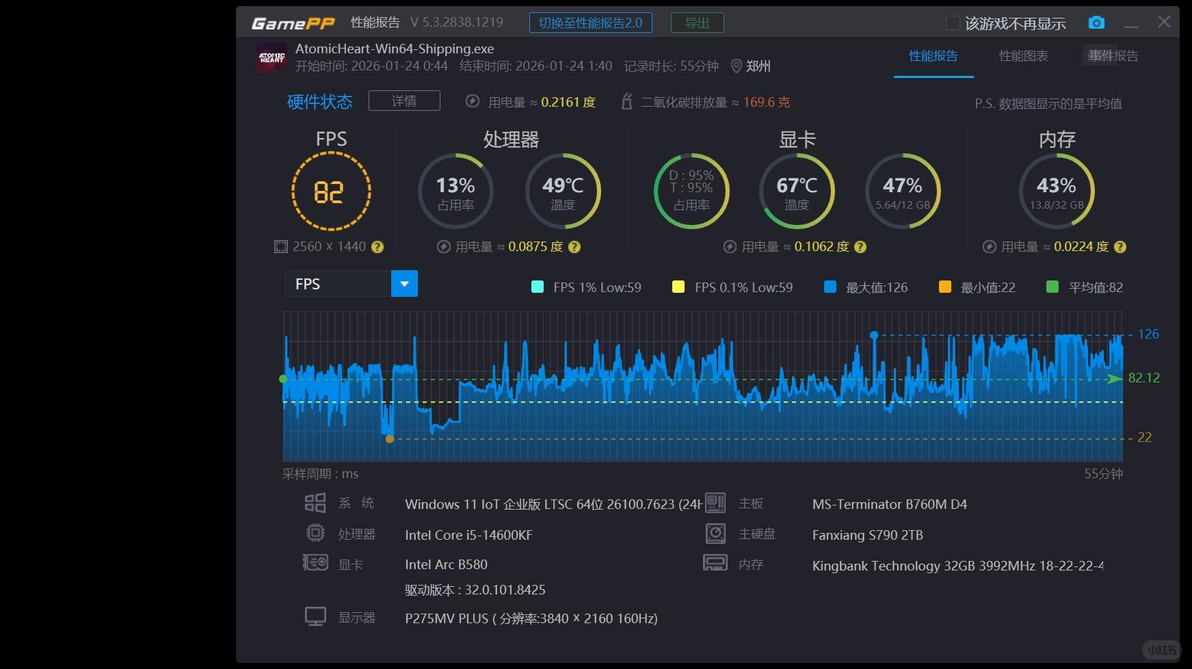Switch to 事件报告 tab
The height and width of the screenshot is (669, 1192).
(x=1113, y=55)
